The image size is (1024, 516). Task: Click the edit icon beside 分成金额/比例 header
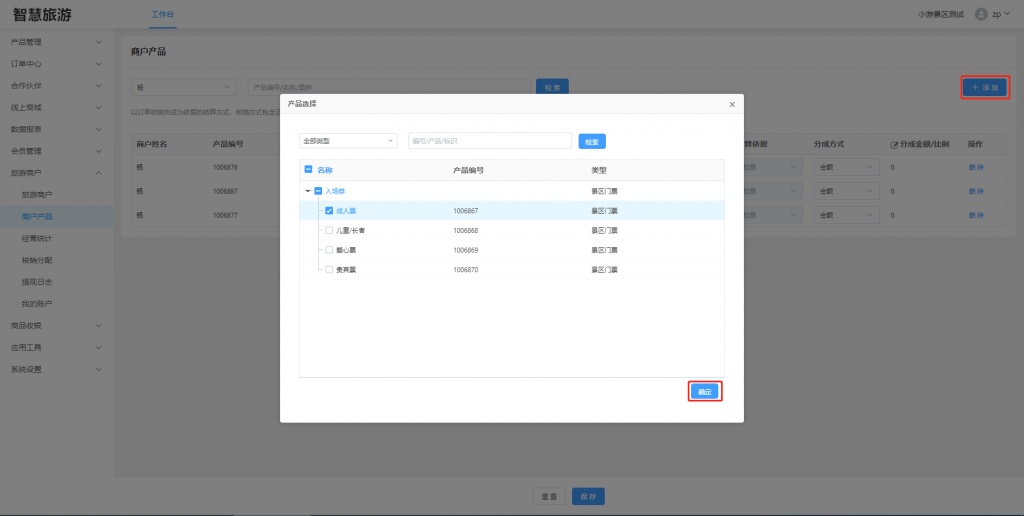894,144
